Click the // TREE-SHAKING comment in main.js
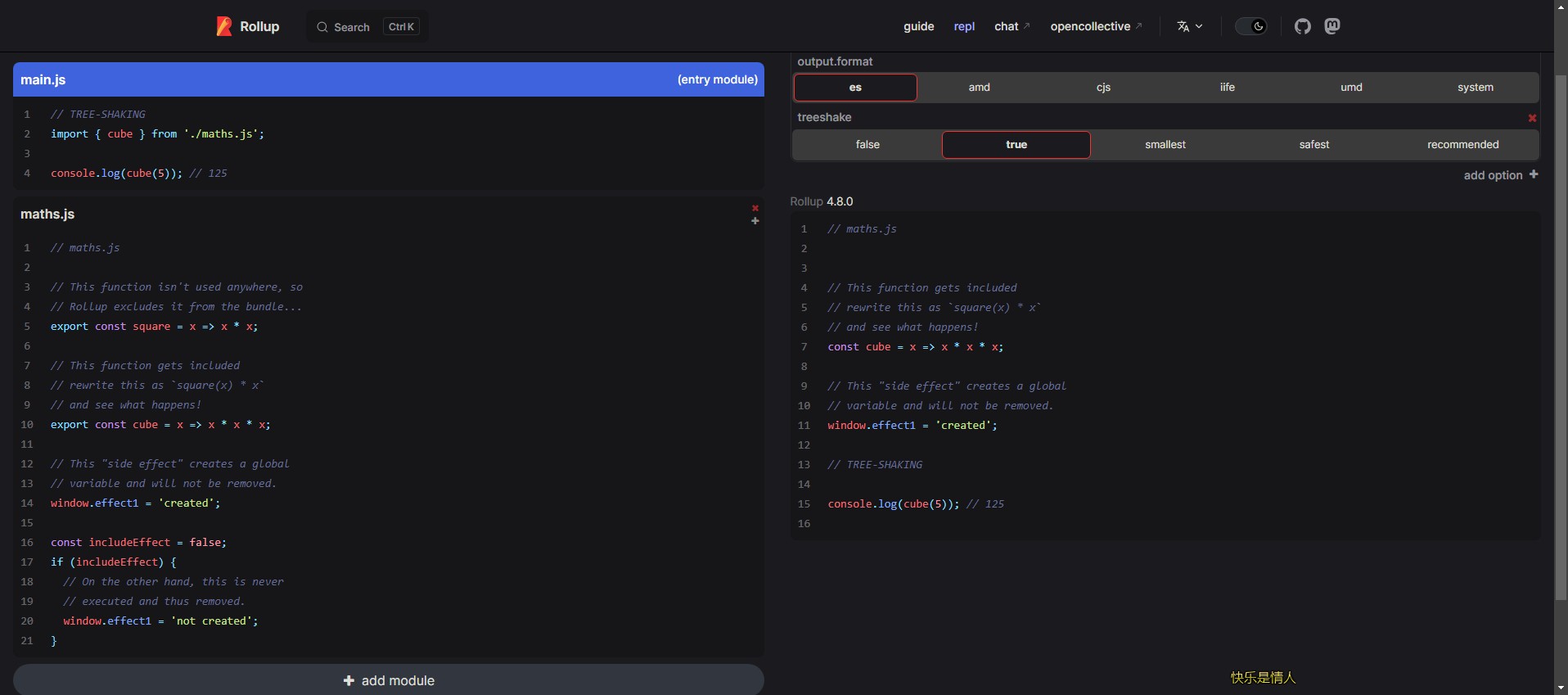 coord(98,114)
